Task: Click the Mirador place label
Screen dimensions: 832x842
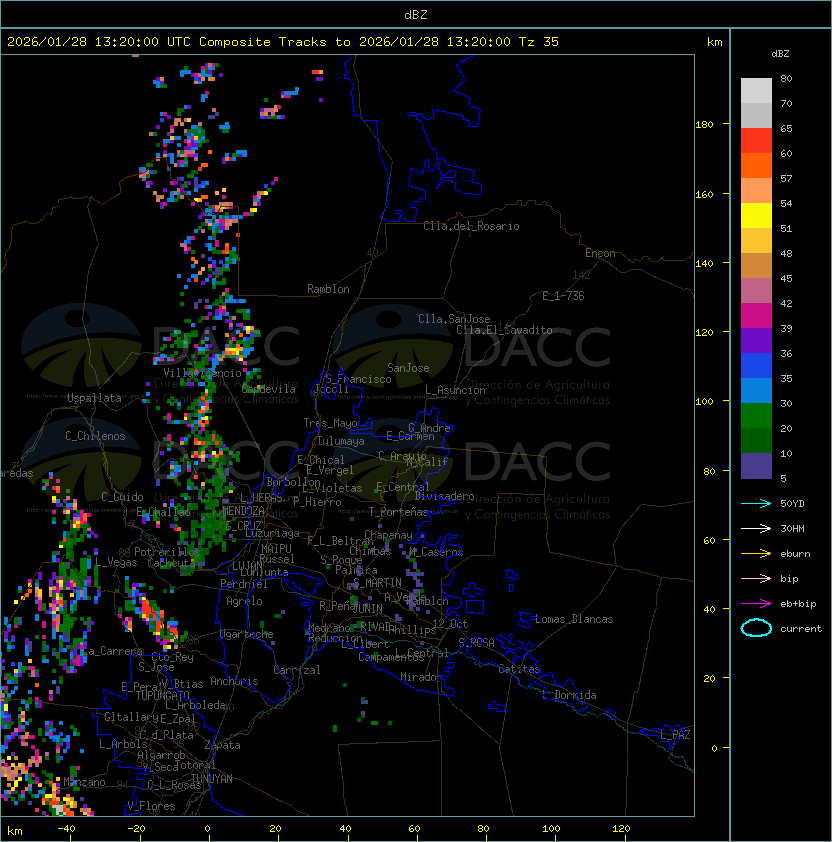Action: [x=421, y=677]
